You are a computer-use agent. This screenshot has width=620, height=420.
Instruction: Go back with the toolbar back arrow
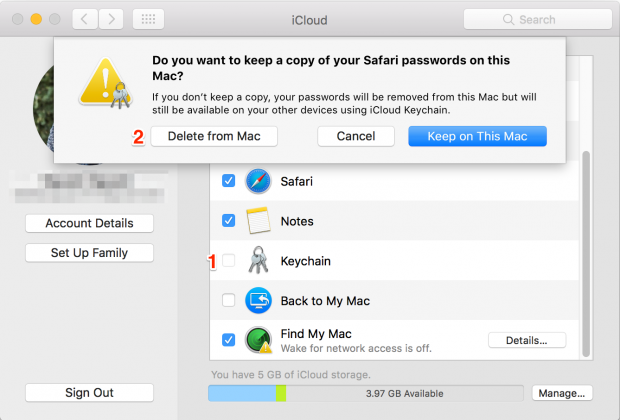(86, 19)
